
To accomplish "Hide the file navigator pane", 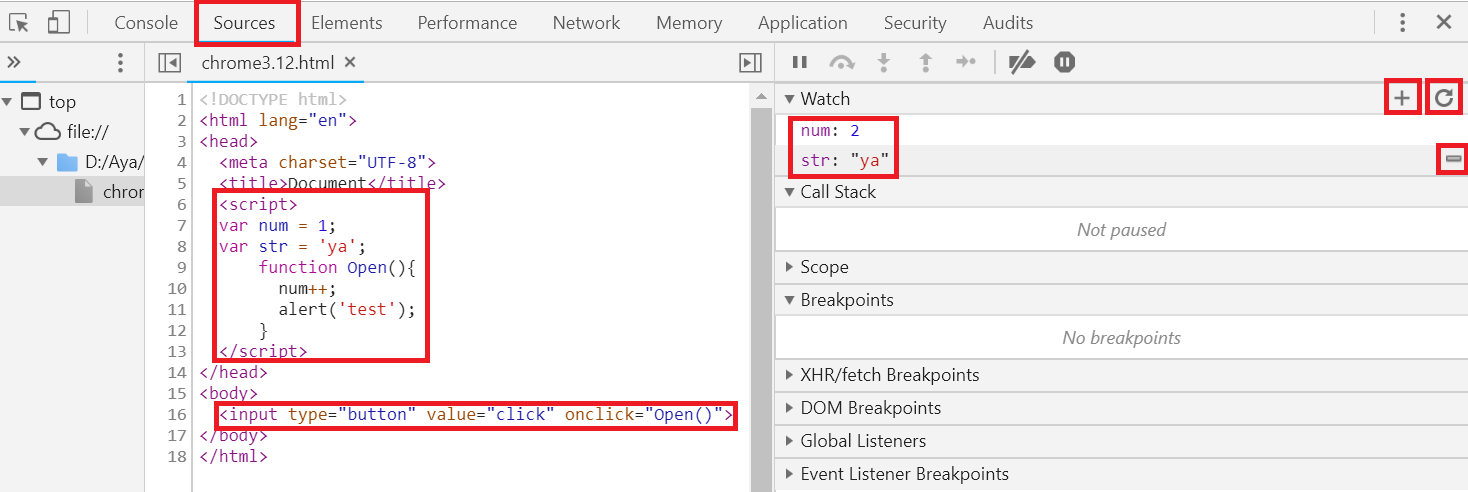I will click(169, 63).
